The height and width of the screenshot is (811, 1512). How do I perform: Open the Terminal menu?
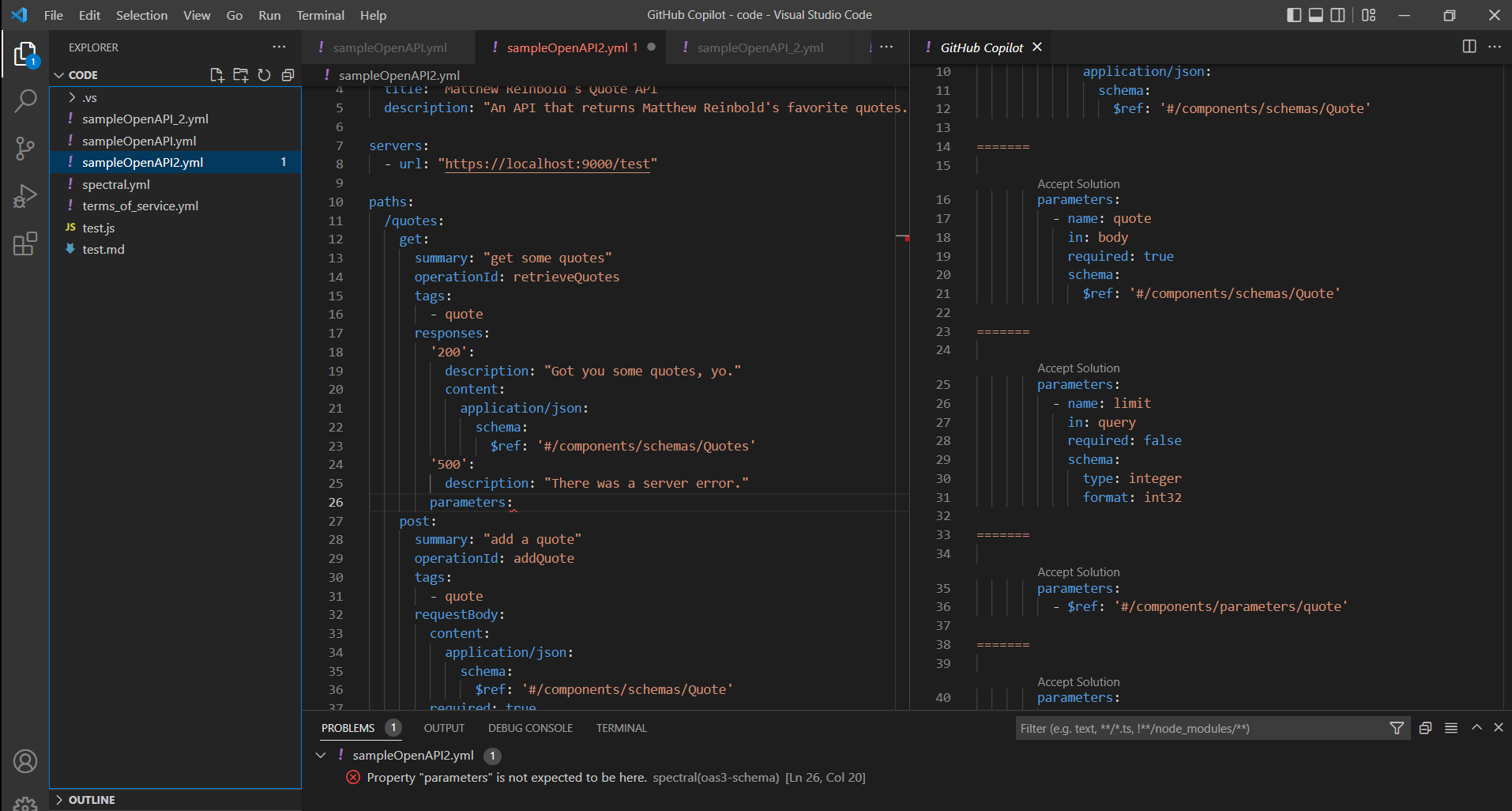coord(320,15)
